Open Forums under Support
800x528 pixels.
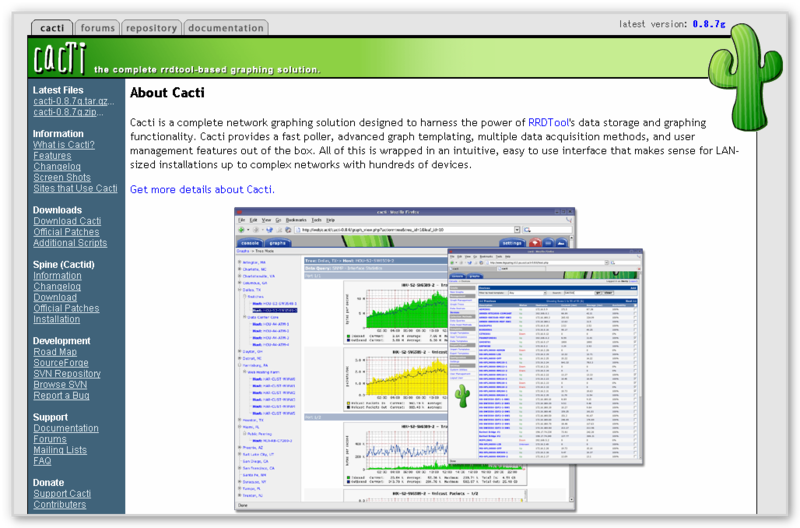pos(49,439)
